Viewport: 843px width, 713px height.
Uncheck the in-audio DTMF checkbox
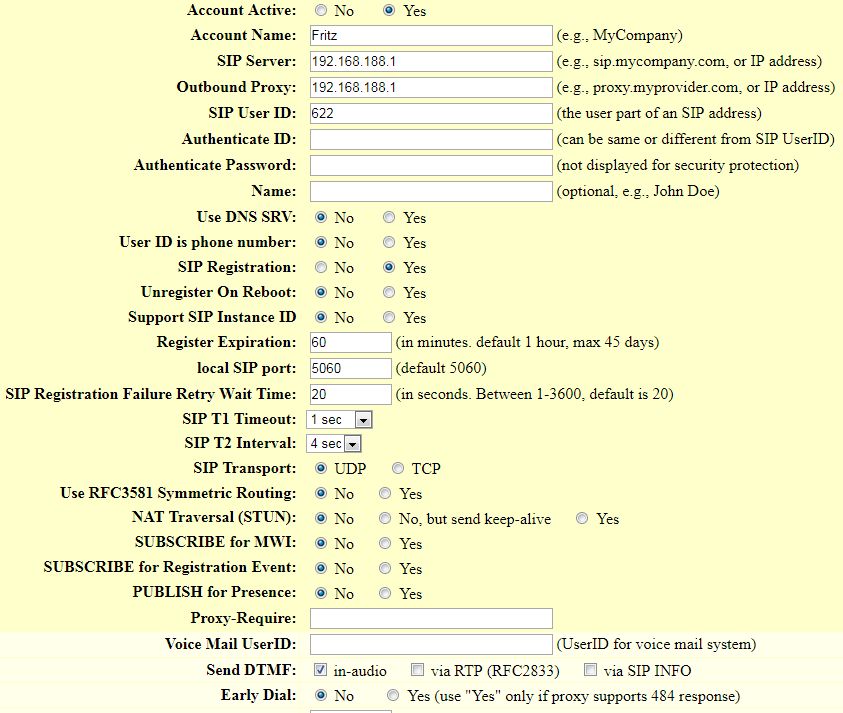(x=321, y=670)
